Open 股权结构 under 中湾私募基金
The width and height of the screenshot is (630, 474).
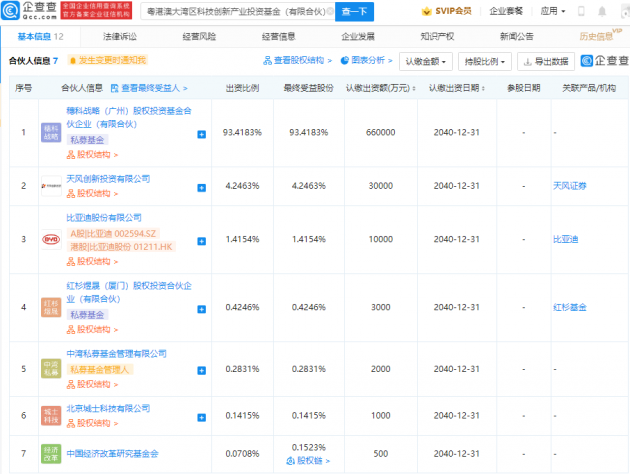92,384
